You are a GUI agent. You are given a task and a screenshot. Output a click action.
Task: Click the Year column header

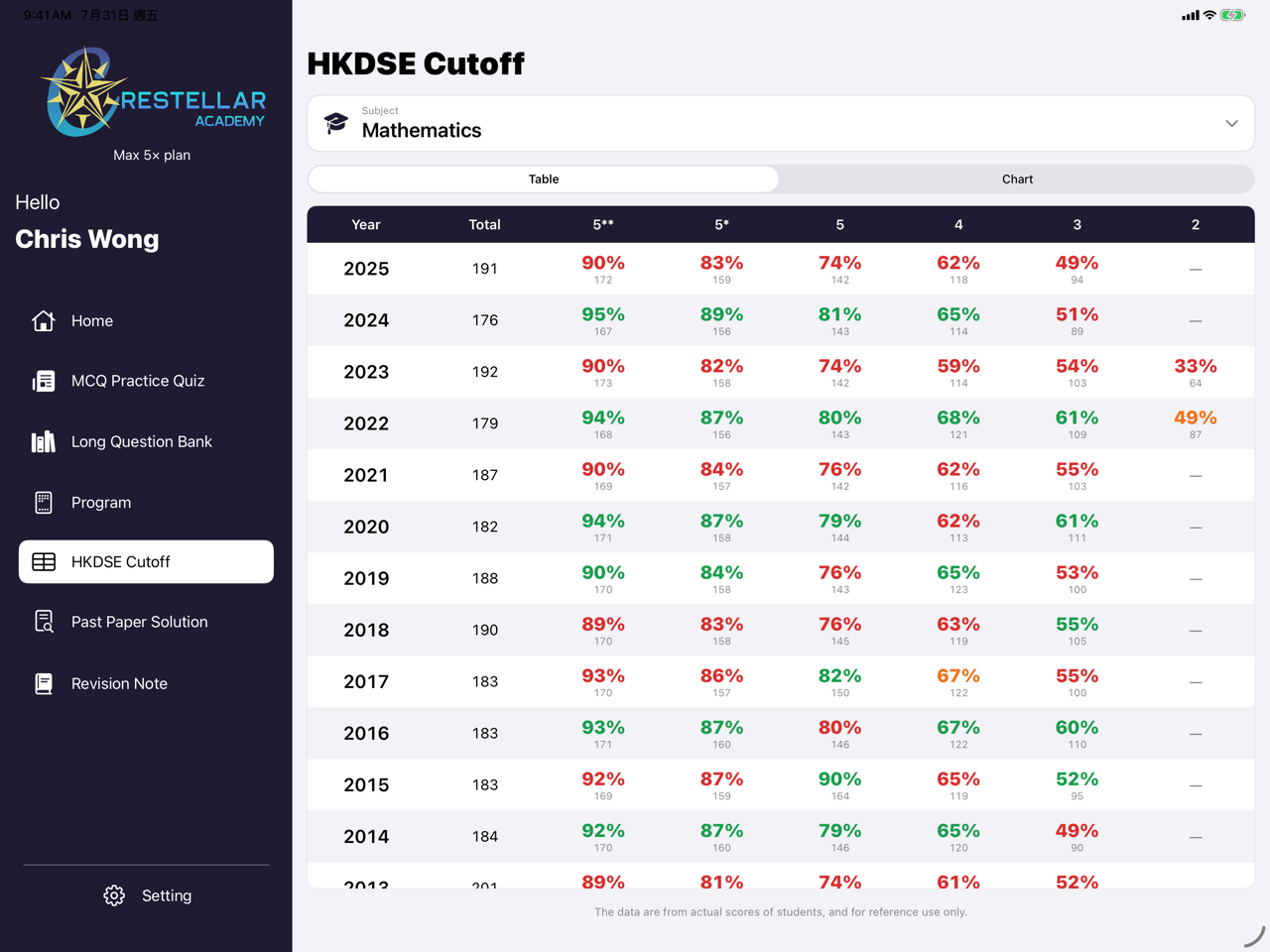(366, 225)
